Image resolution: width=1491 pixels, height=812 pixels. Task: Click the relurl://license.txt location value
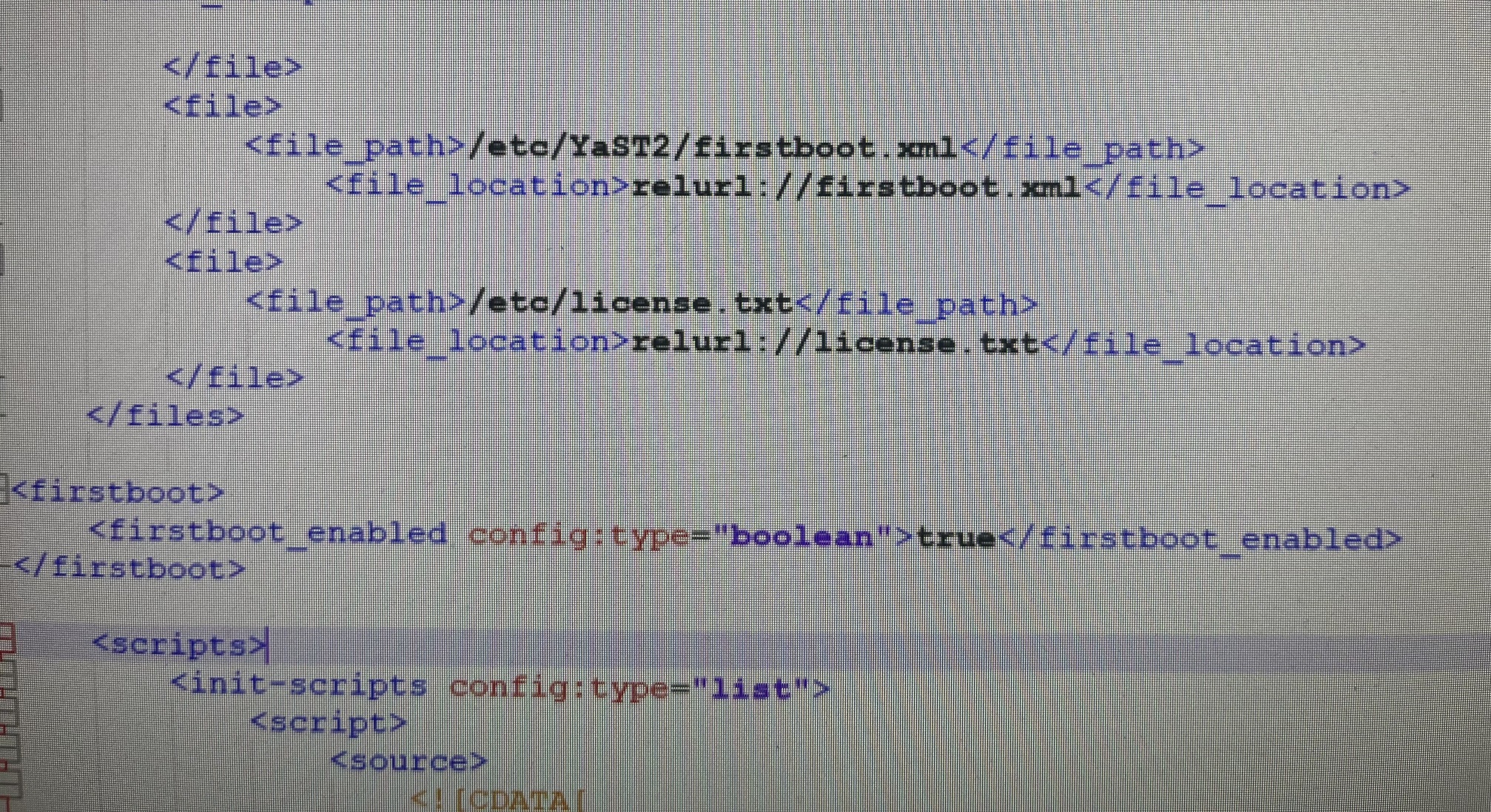pyautogui.click(x=835, y=343)
